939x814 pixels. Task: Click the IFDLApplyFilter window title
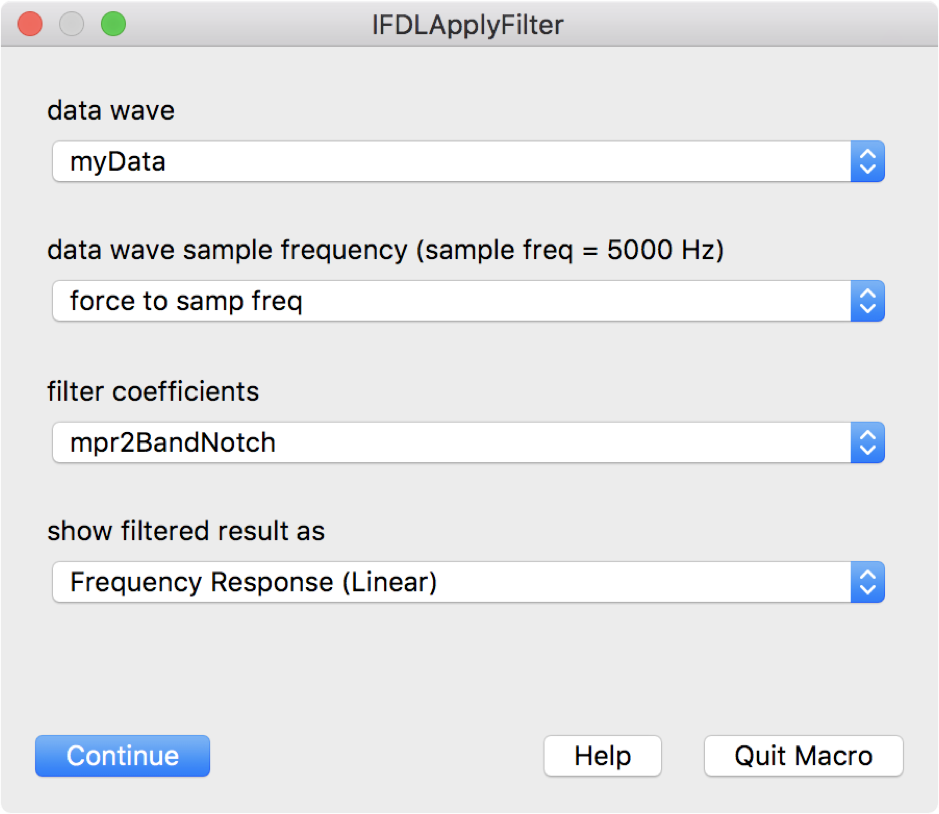[x=468, y=24]
